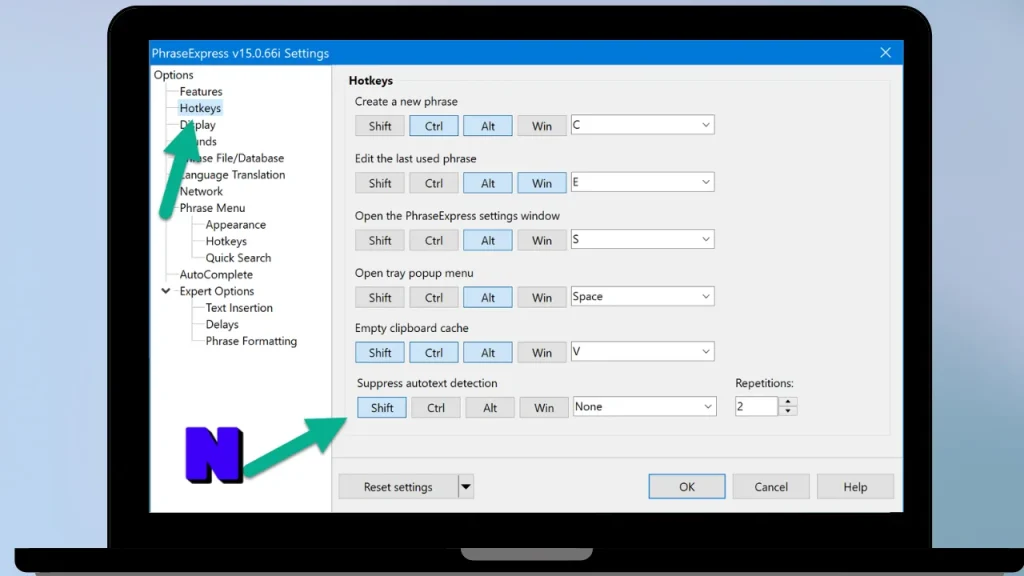Screen dimensions: 1024x576
Task: Collapse the Expert Options tree node
Action: (166, 291)
